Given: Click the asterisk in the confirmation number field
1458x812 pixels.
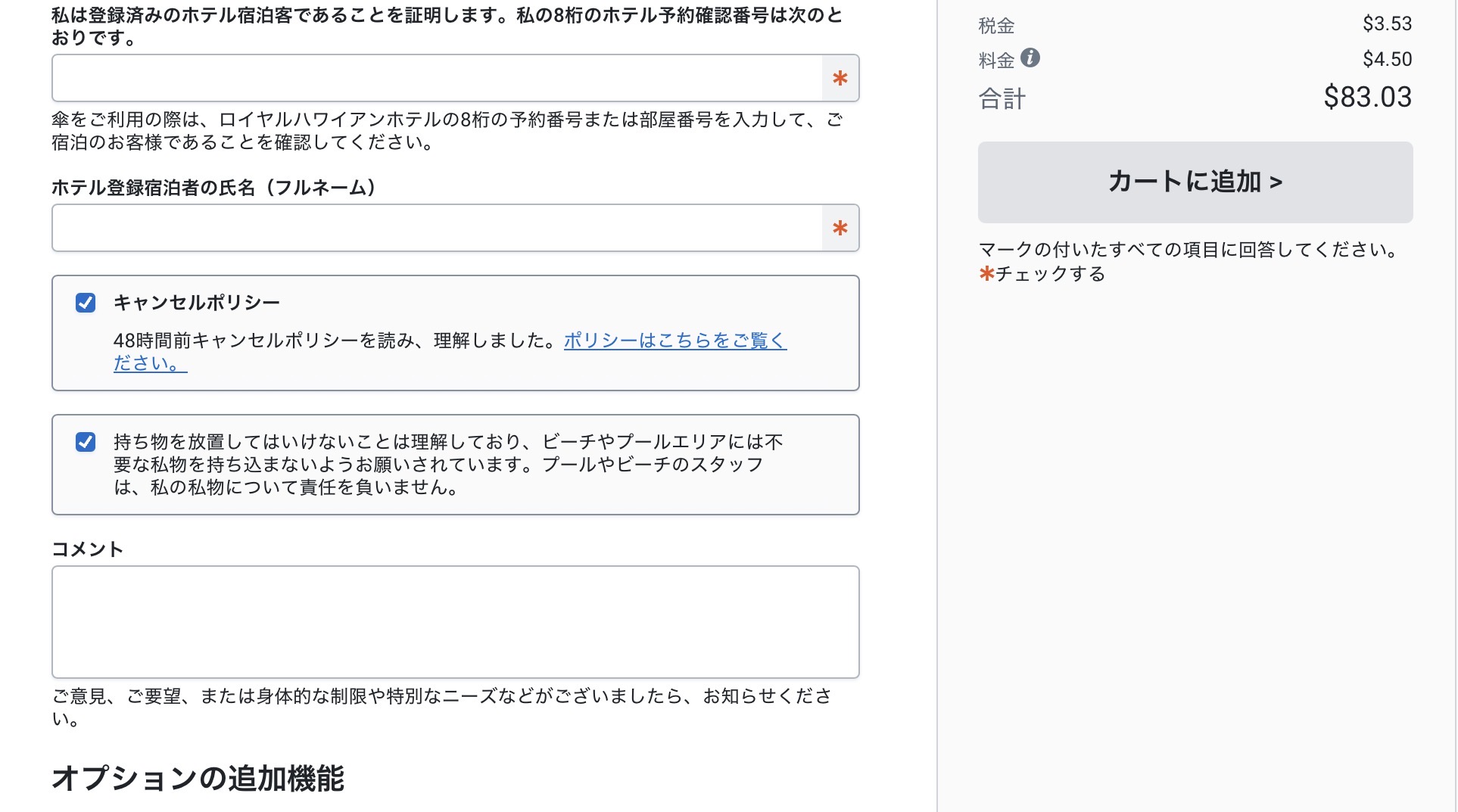Looking at the screenshot, I should click(x=839, y=78).
